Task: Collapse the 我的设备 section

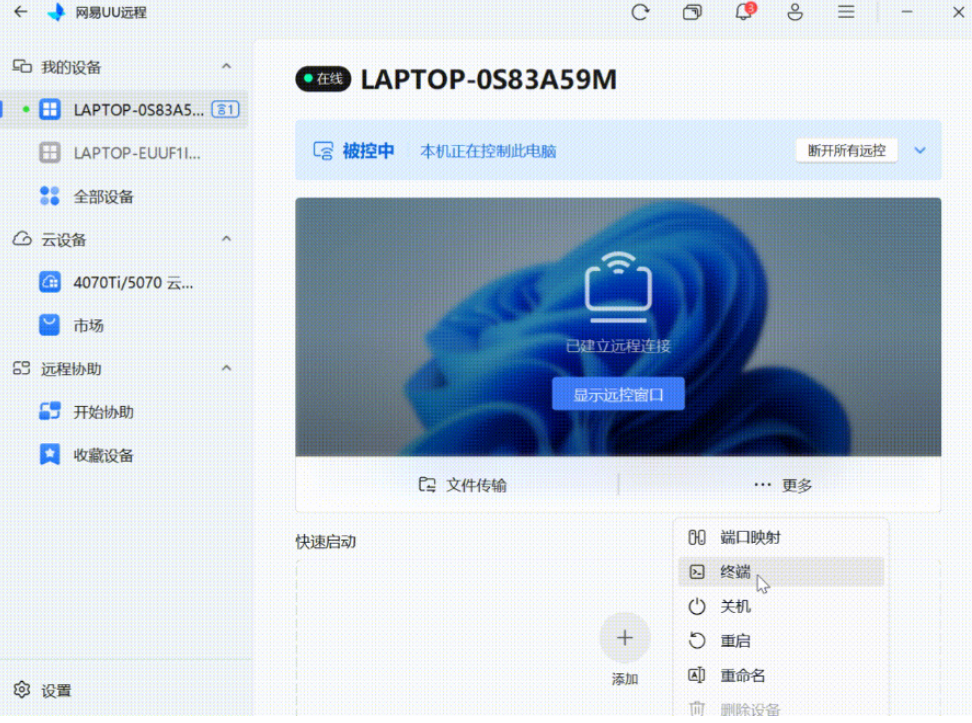Action: (226, 66)
